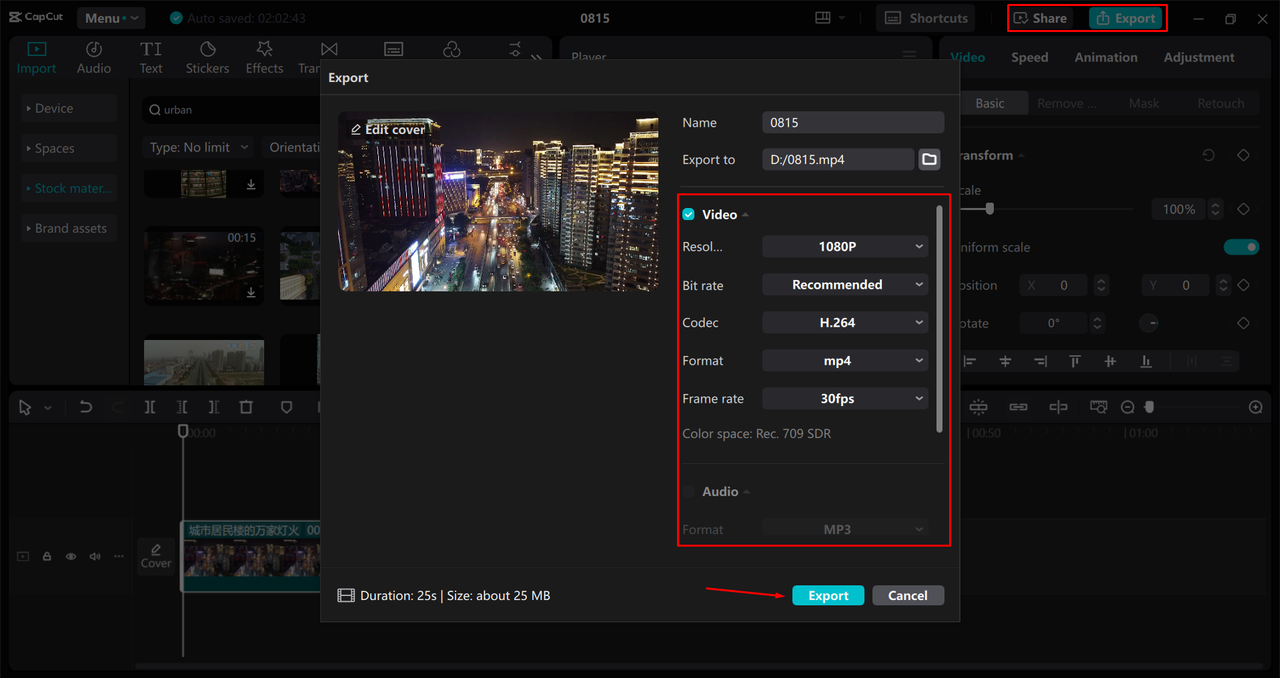Click the magnetic snap icon above timeline
The width and height of the screenshot is (1280, 678).
(978, 407)
